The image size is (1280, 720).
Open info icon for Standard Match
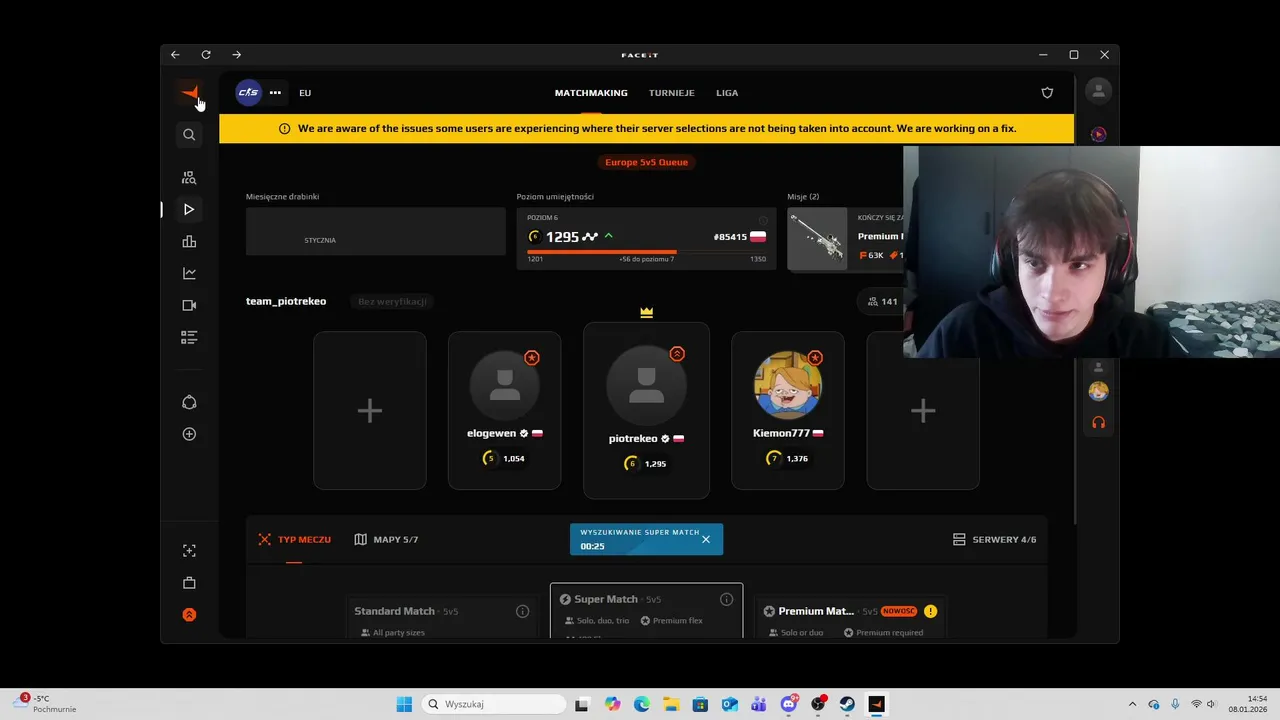click(x=522, y=611)
